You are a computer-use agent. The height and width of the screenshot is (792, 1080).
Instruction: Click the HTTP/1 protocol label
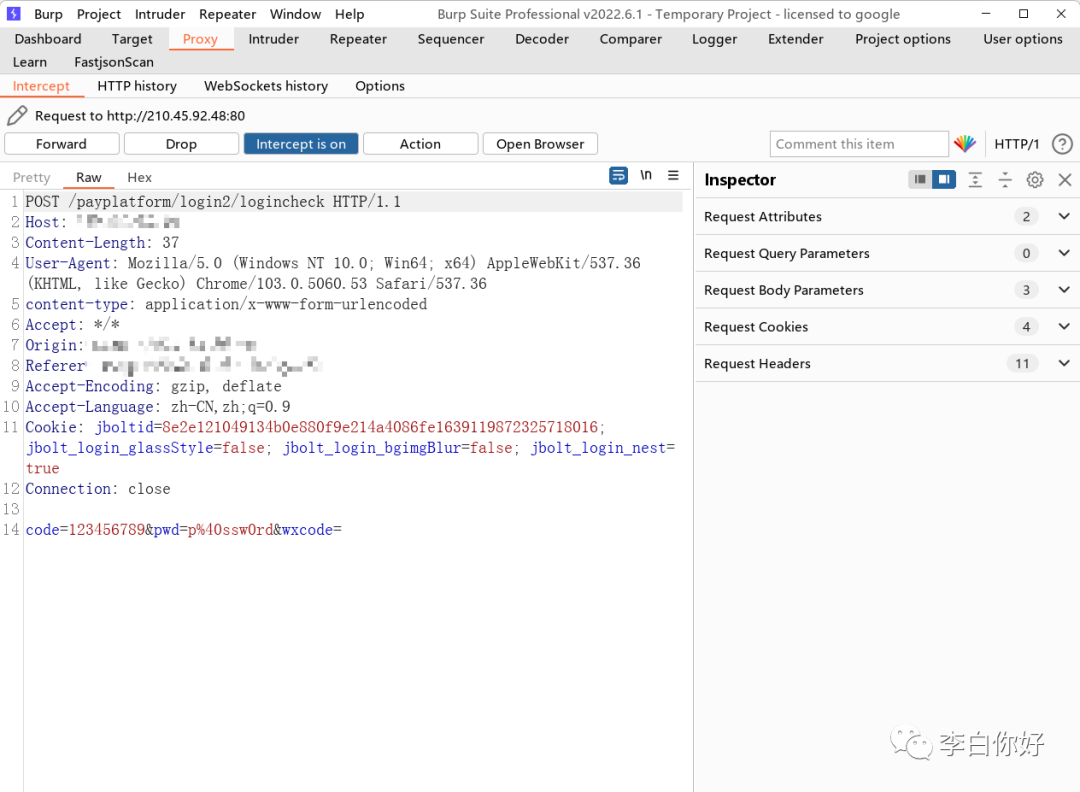pos(1016,144)
